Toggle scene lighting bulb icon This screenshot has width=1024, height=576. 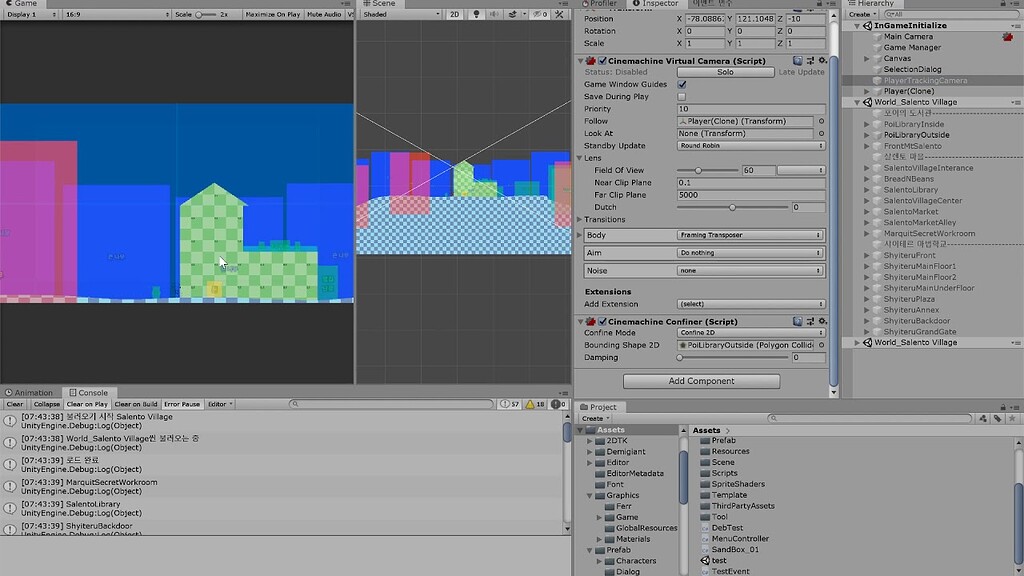coord(477,14)
